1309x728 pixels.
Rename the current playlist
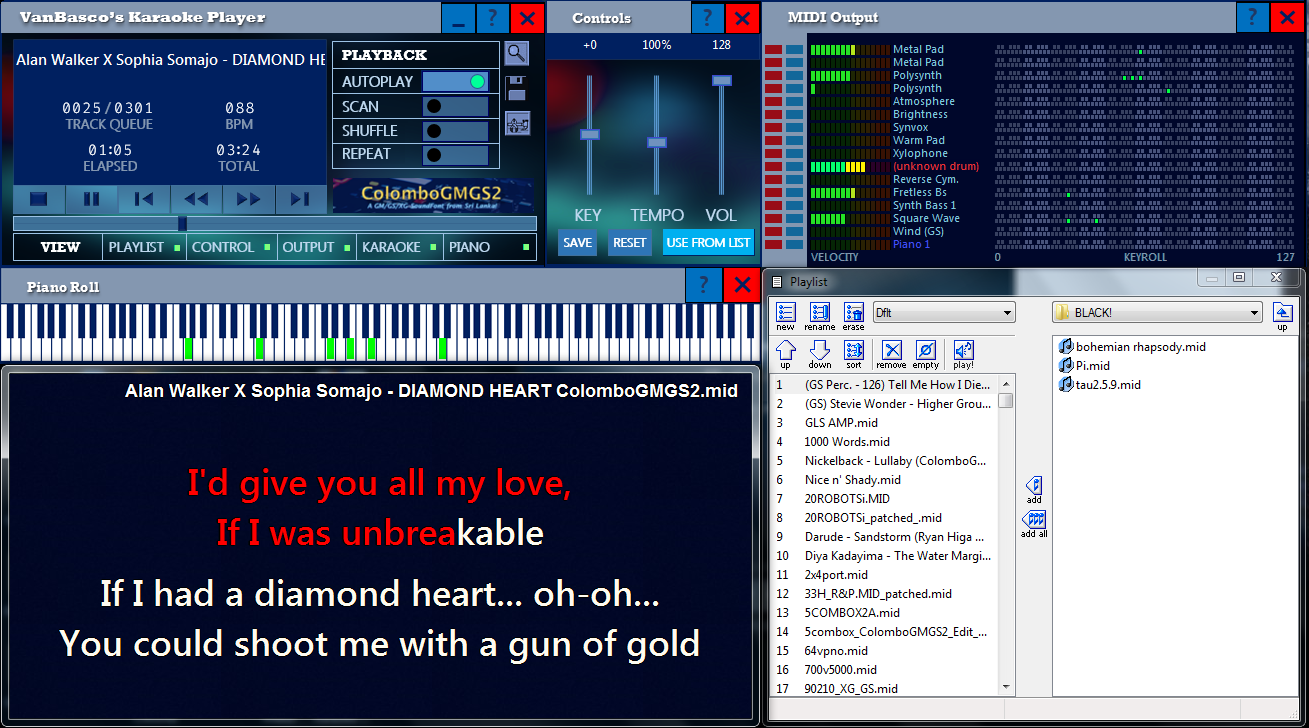[x=820, y=316]
